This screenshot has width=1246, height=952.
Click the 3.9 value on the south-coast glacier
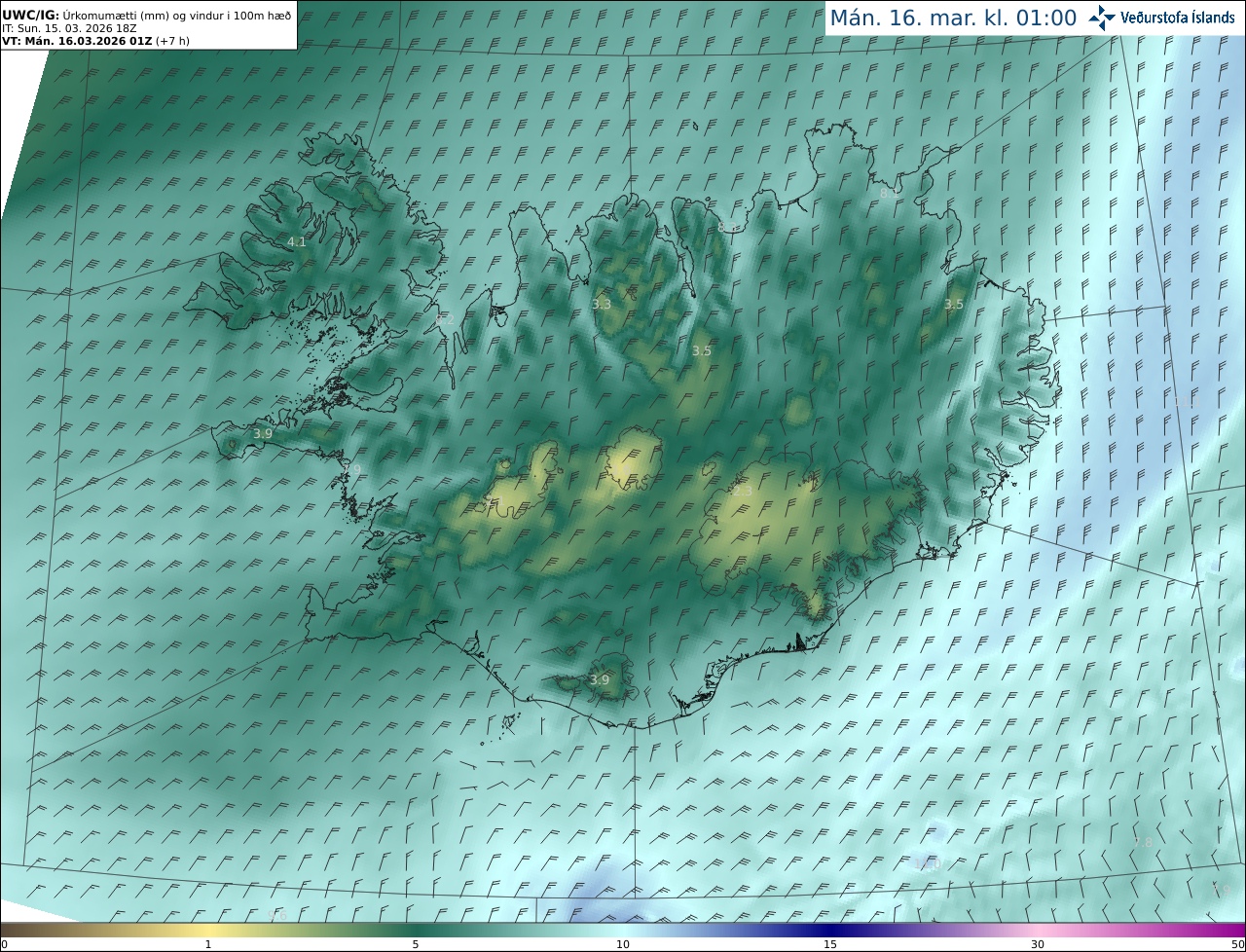600,679
